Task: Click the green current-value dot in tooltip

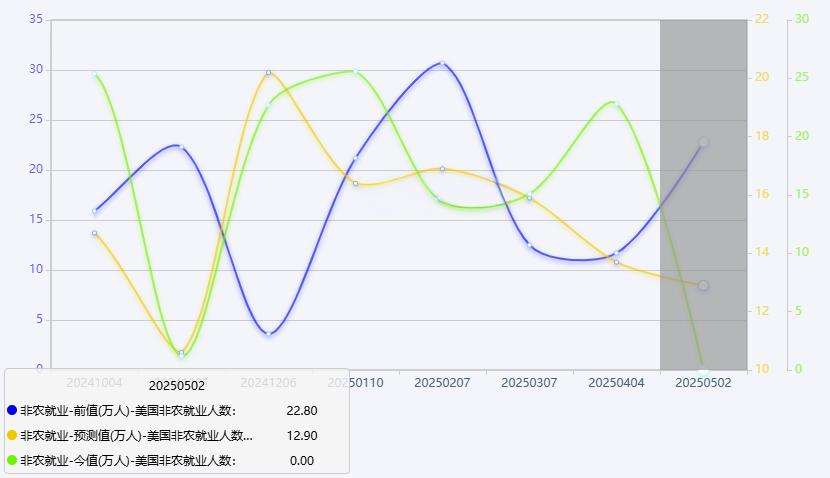Action: 12,460
